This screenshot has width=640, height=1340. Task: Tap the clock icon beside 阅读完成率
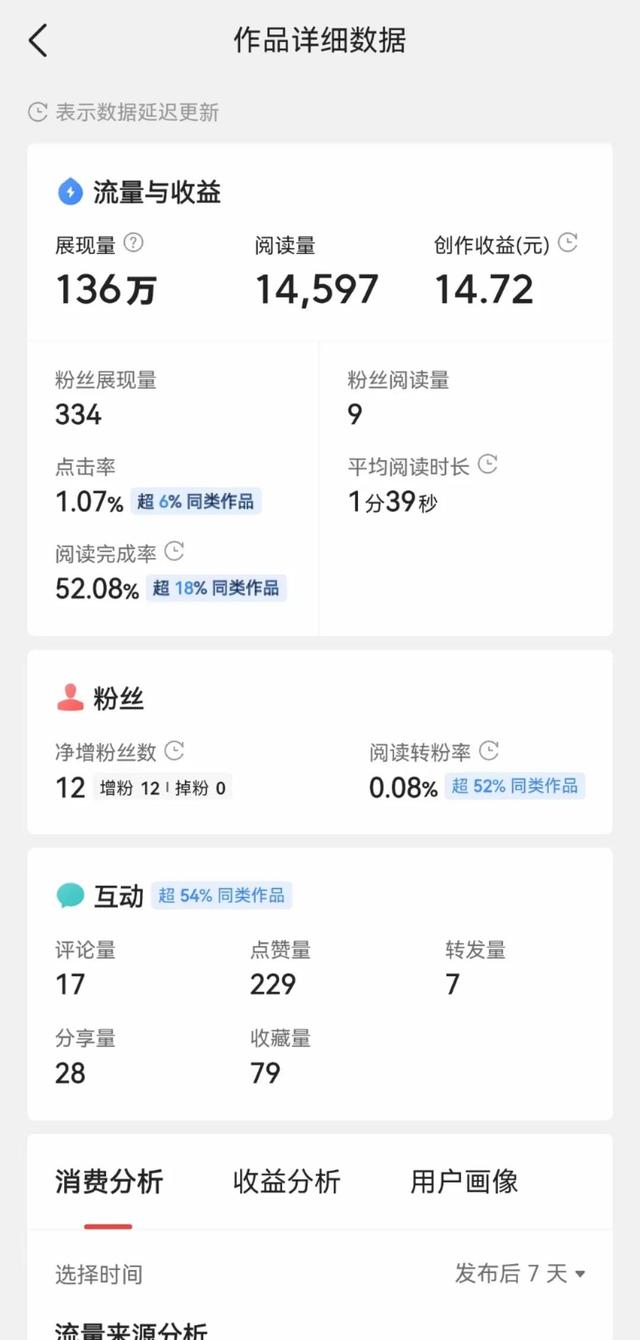174,551
